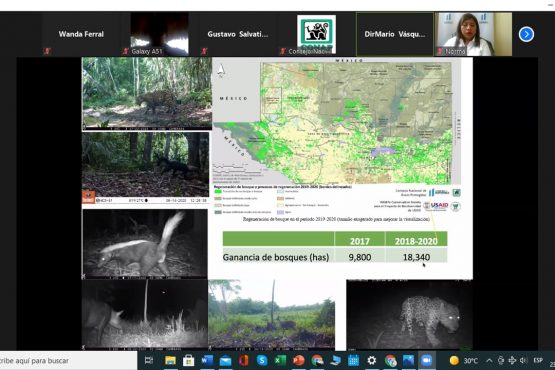Select DirMario Vásquez's participant tile

point(395,34)
